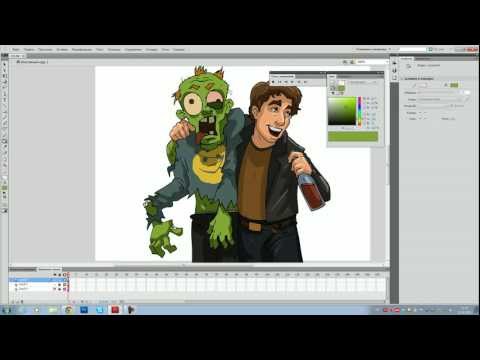Image resolution: width=480 pixels, height=360 pixels.
Task: Open the red Flash icon on the taskbar
Action: (115, 310)
